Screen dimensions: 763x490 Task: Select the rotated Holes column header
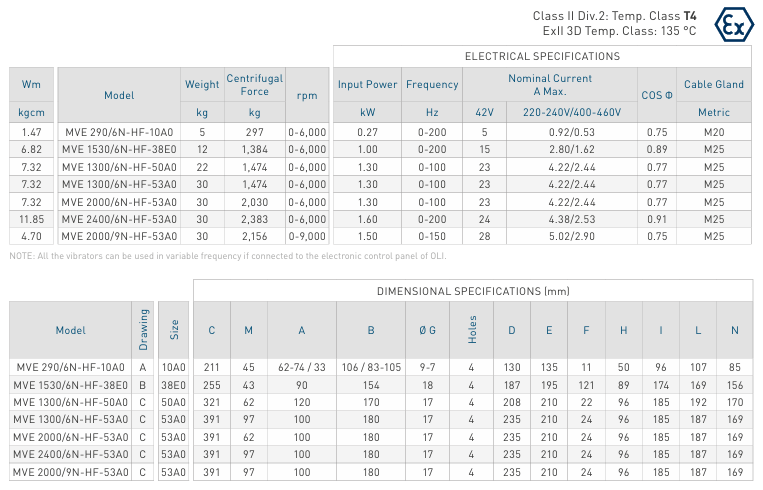point(472,330)
